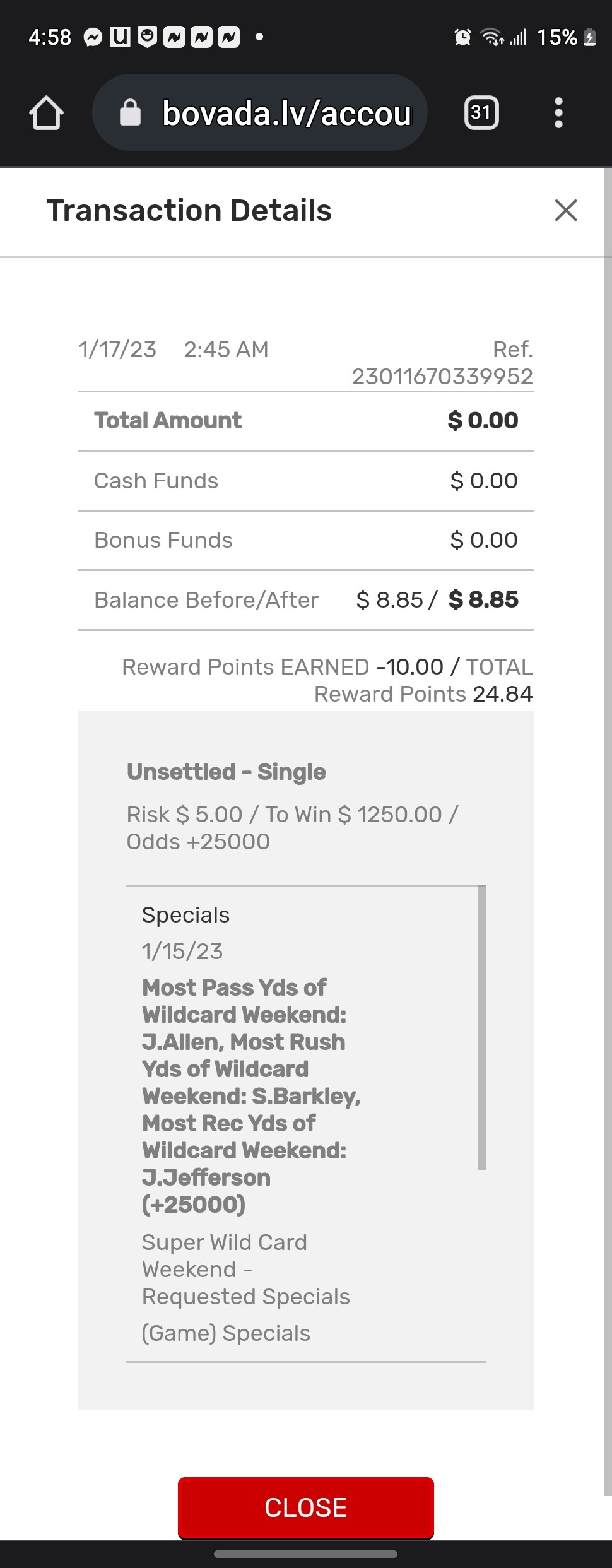Viewport: 612px width, 1568px height.
Task: Tap the Unsettled - Single bet heading
Action: coord(226,772)
